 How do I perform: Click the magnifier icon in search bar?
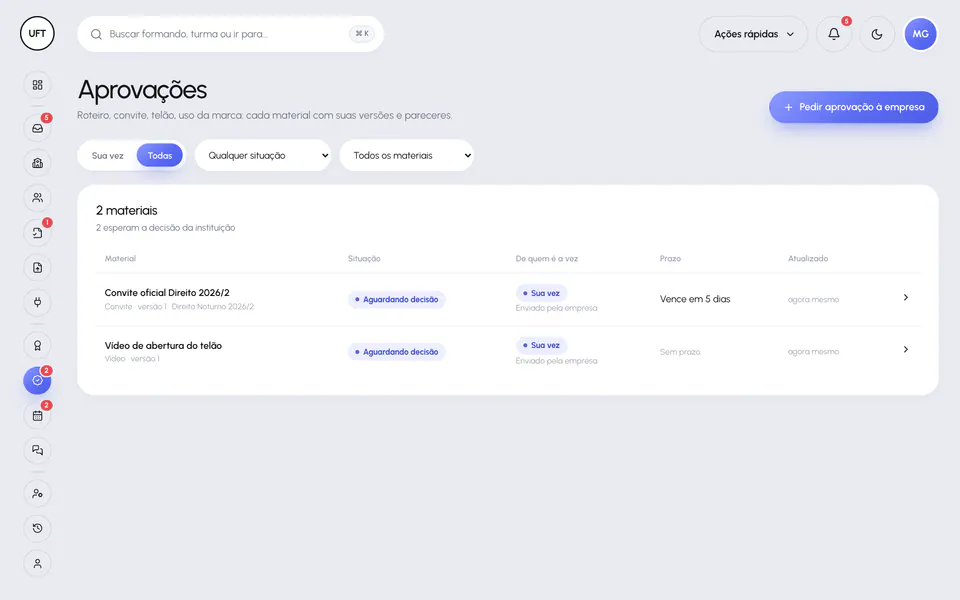coord(96,34)
